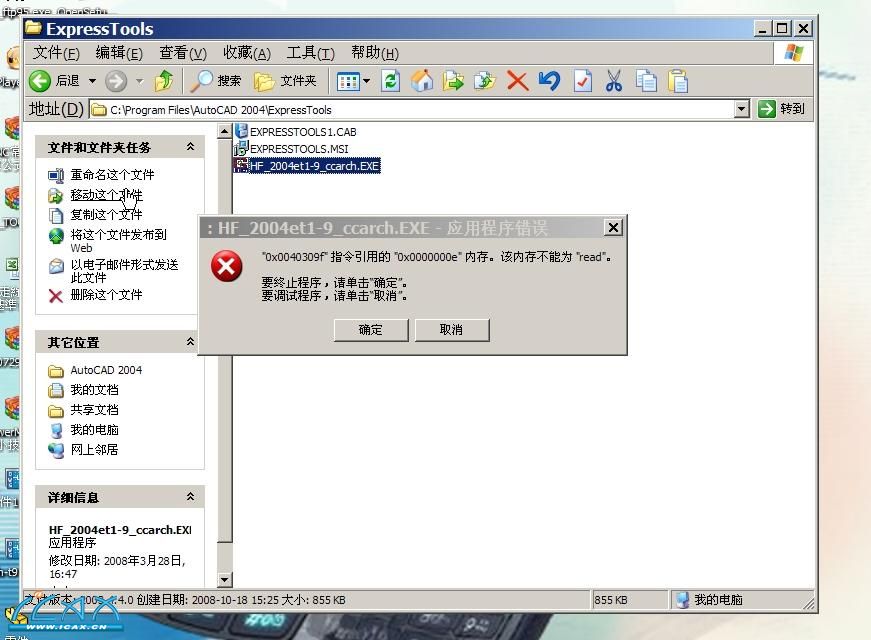Click the address bar path field
Screen dimensions: 871x640
(411, 109)
